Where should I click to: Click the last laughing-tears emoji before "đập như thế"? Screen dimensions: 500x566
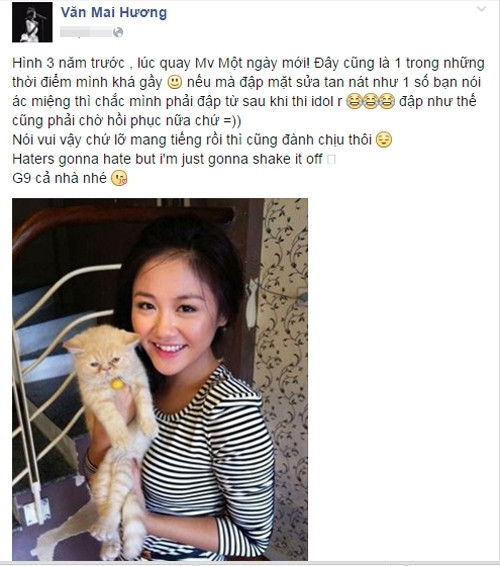387,101
